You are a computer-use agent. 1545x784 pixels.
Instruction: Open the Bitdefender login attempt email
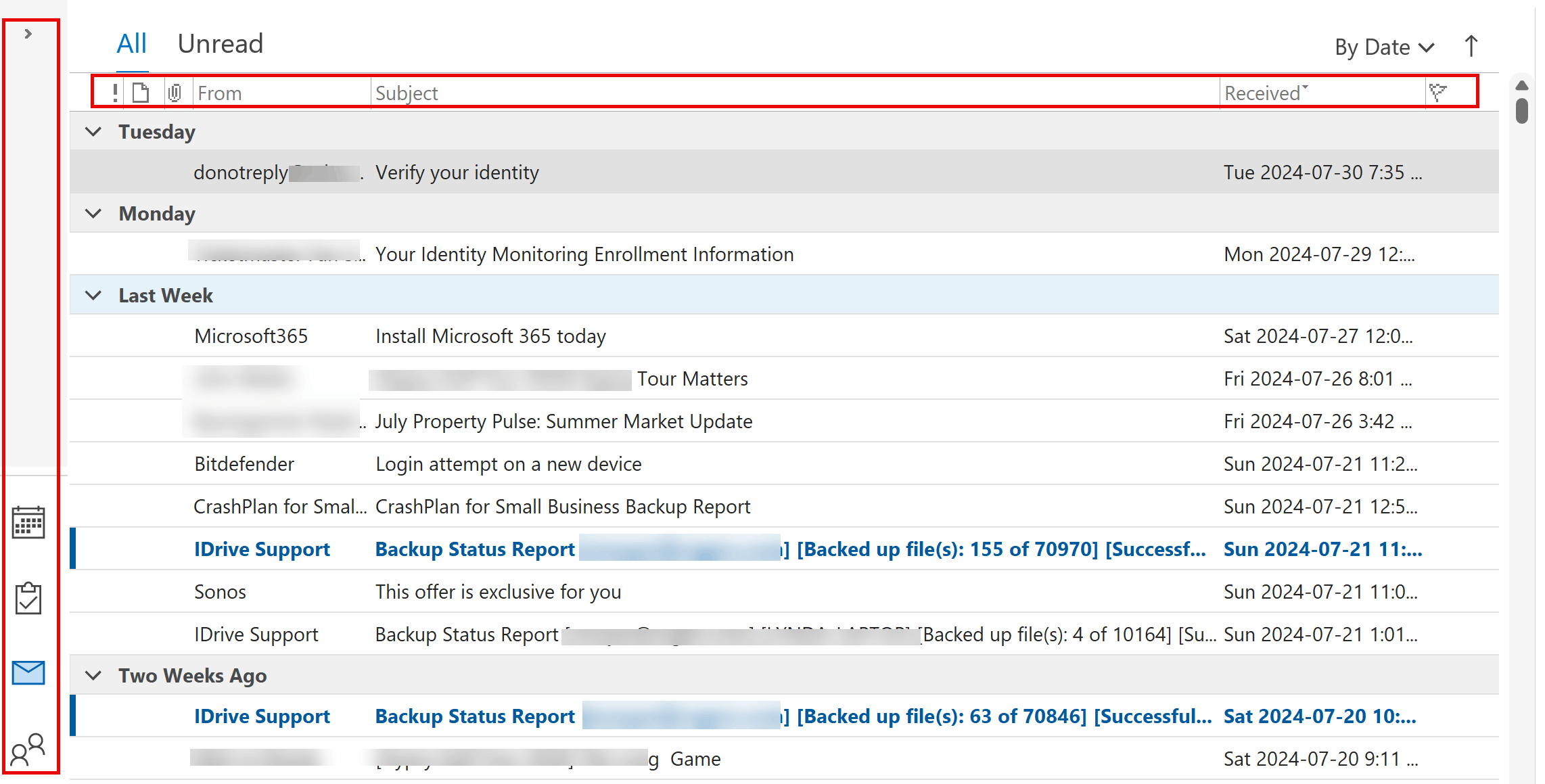pos(507,464)
